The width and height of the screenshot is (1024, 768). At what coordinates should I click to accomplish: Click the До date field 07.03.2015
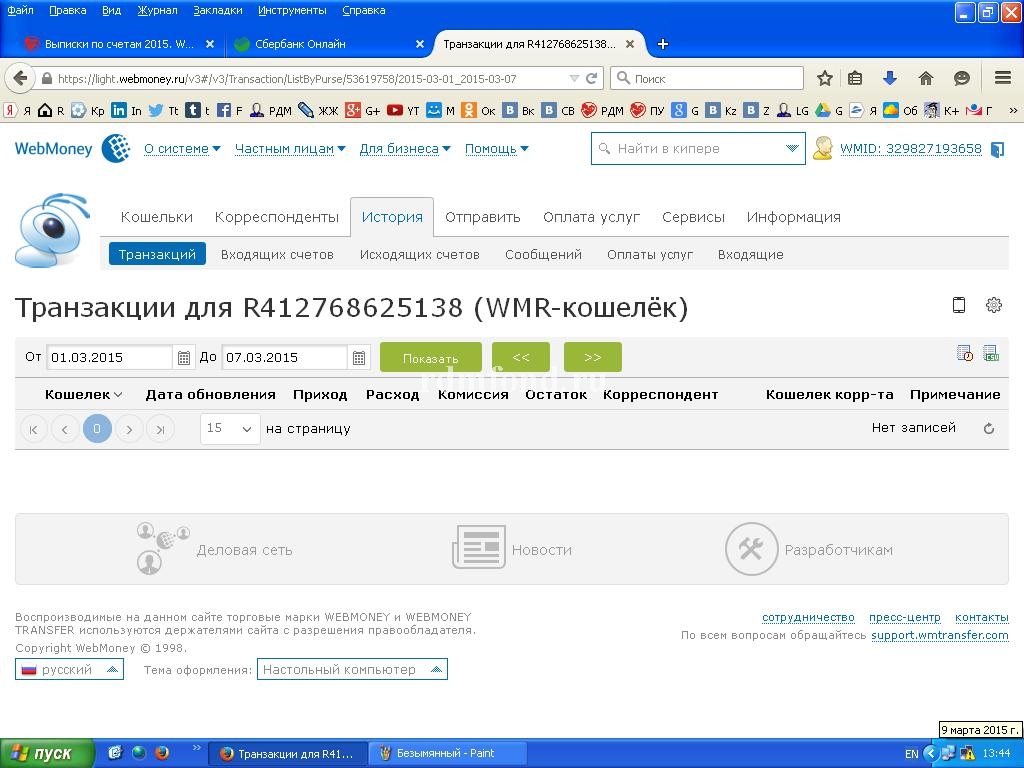point(283,357)
